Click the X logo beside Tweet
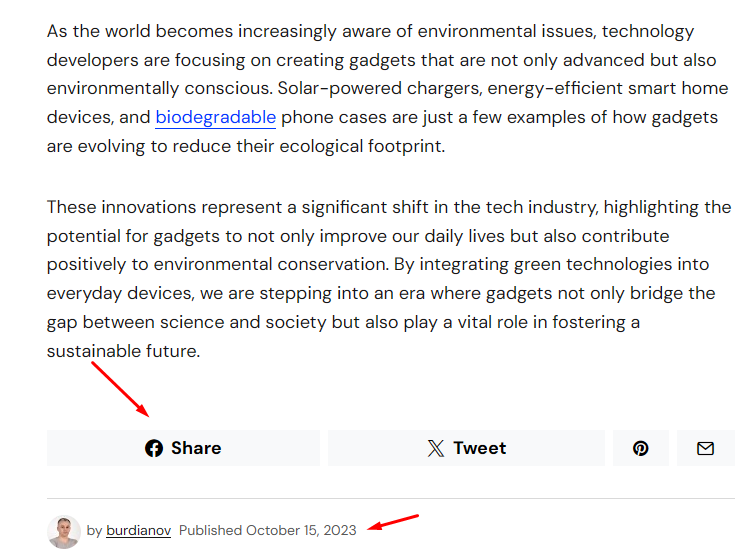The height and width of the screenshot is (553, 756). [x=436, y=448]
